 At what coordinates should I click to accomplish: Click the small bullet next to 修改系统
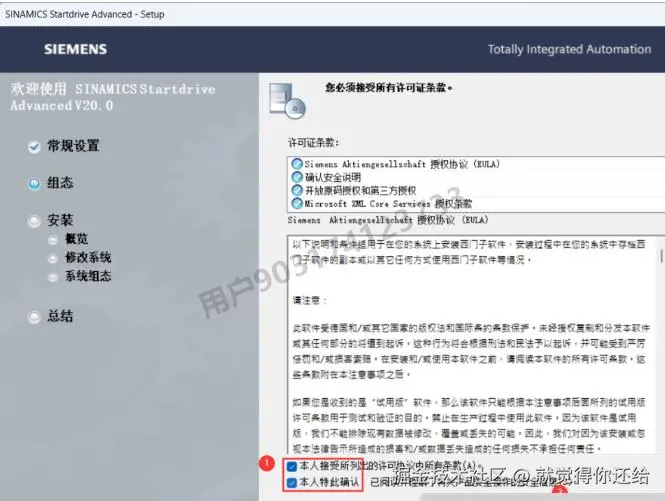coord(53,259)
